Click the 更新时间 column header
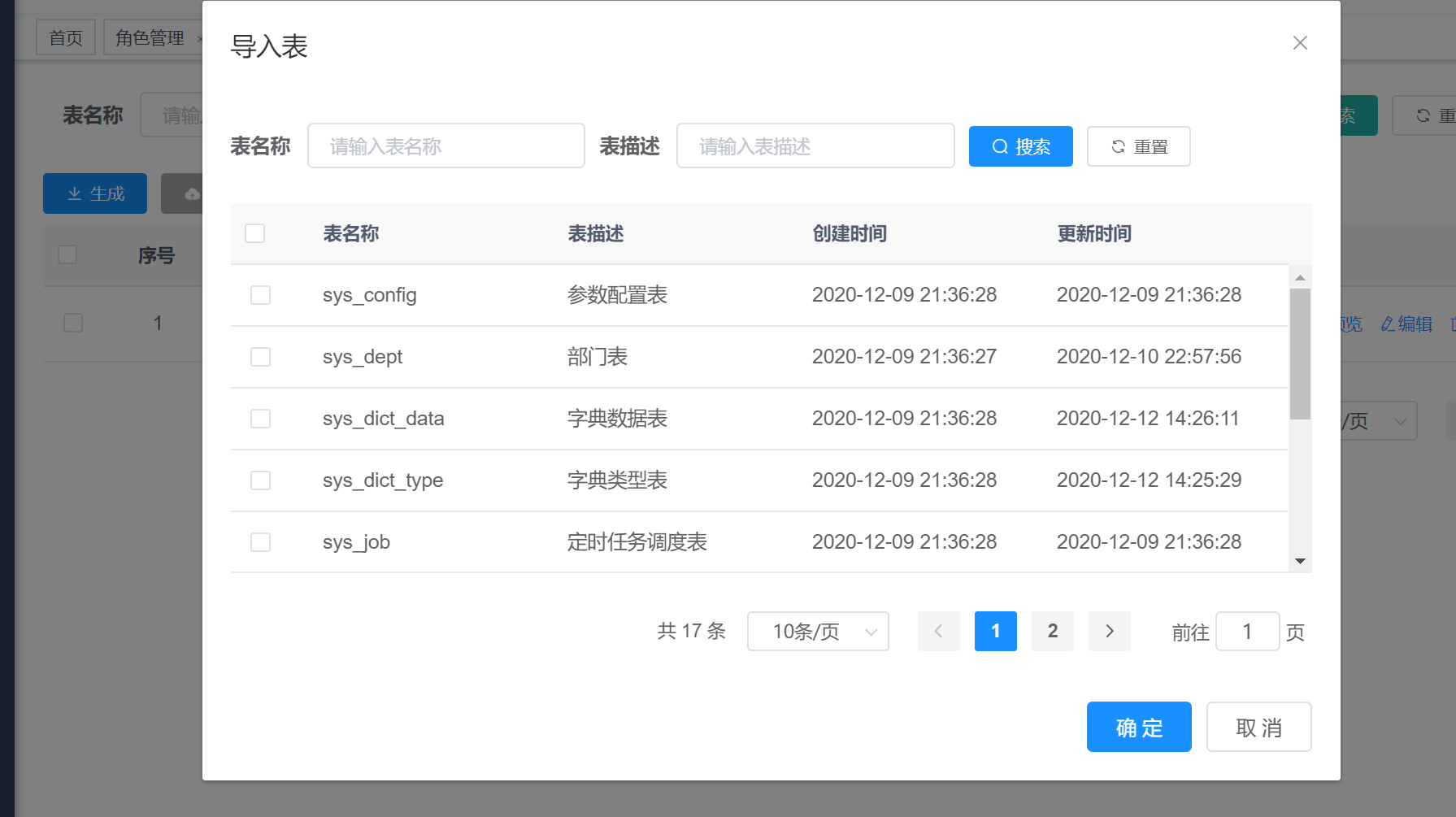 pyautogui.click(x=1094, y=234)
